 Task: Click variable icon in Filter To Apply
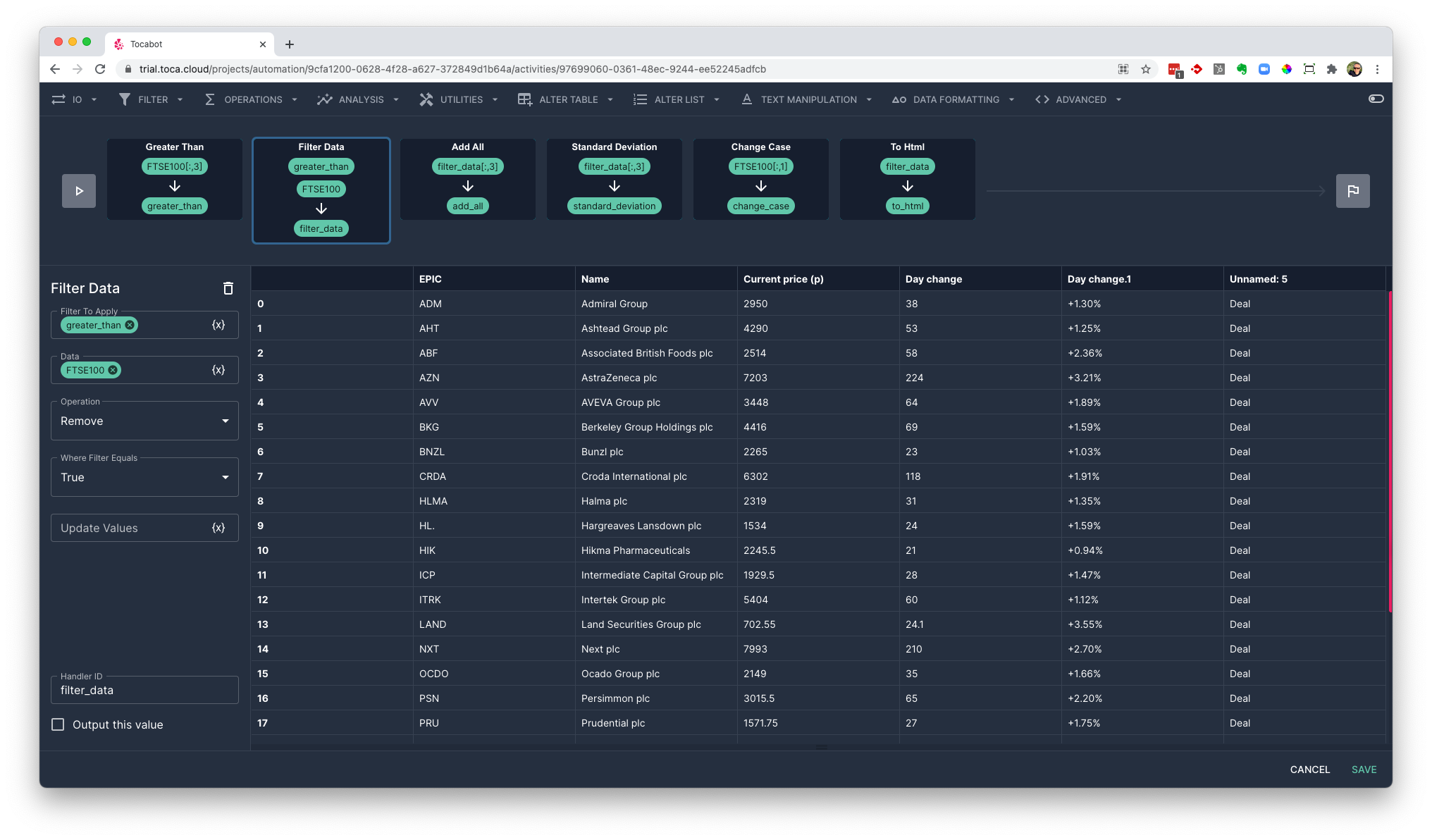[218, 325]
